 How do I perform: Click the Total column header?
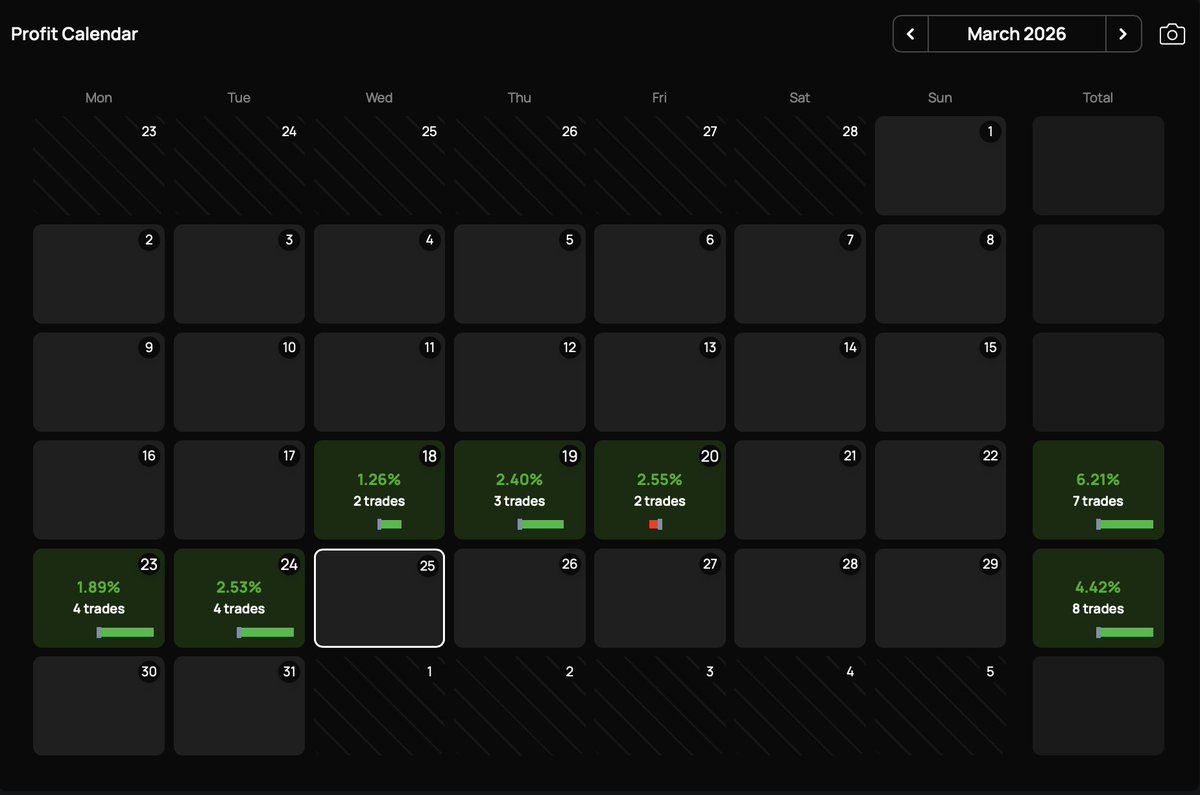point(1098,97)
